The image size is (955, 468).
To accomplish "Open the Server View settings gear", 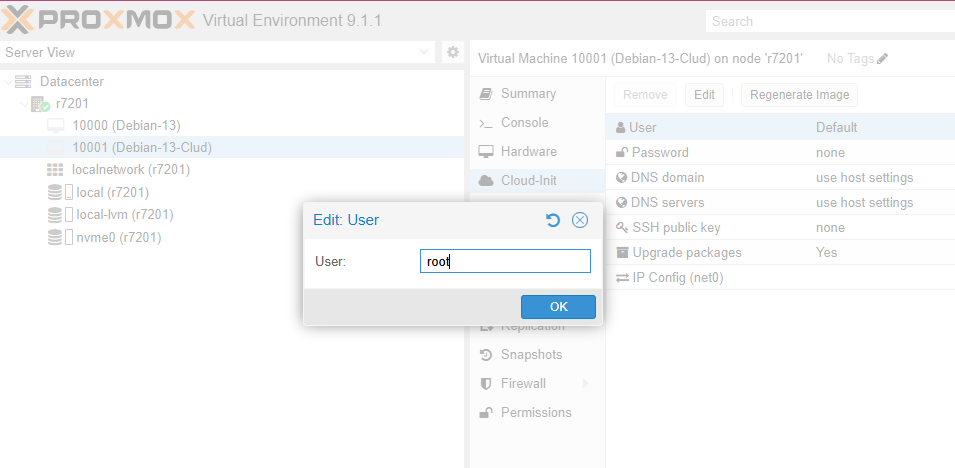I will pos(452,52).
